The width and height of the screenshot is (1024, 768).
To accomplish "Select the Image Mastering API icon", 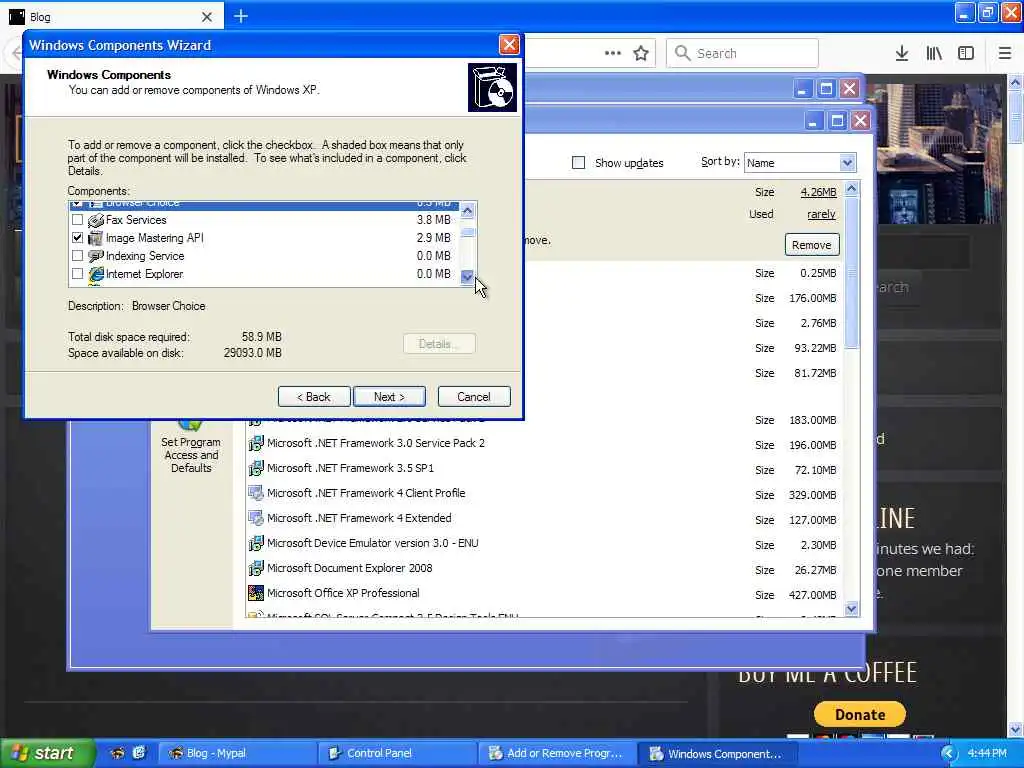I will point(96,238).
